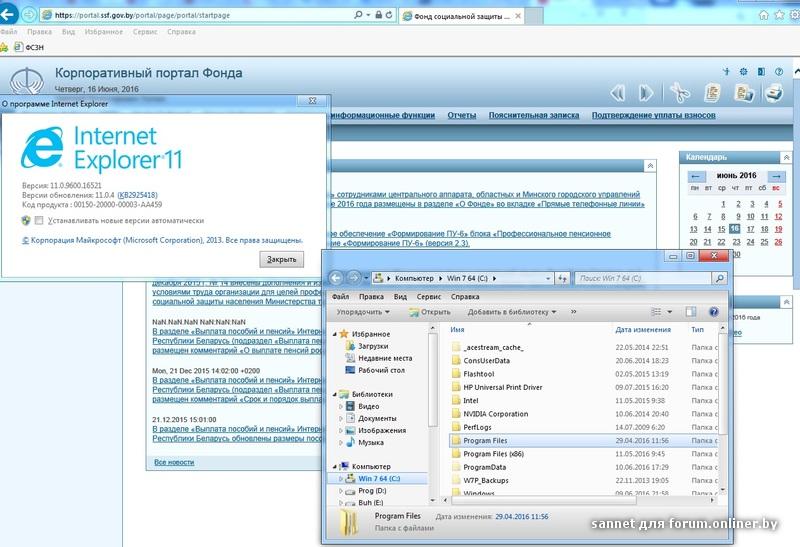The height and width of the screenshot is (547, 800).
Task: Open Подтверждение уплаты взносов link
Action: tap(654, 115)
